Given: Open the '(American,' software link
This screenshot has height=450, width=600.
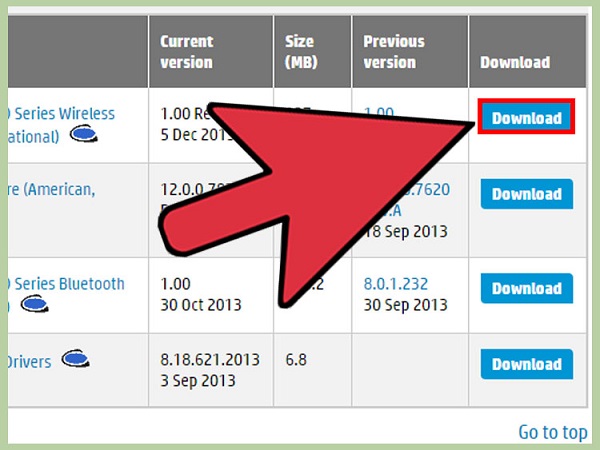Looking at the screenshot, I should click(52, 189).
